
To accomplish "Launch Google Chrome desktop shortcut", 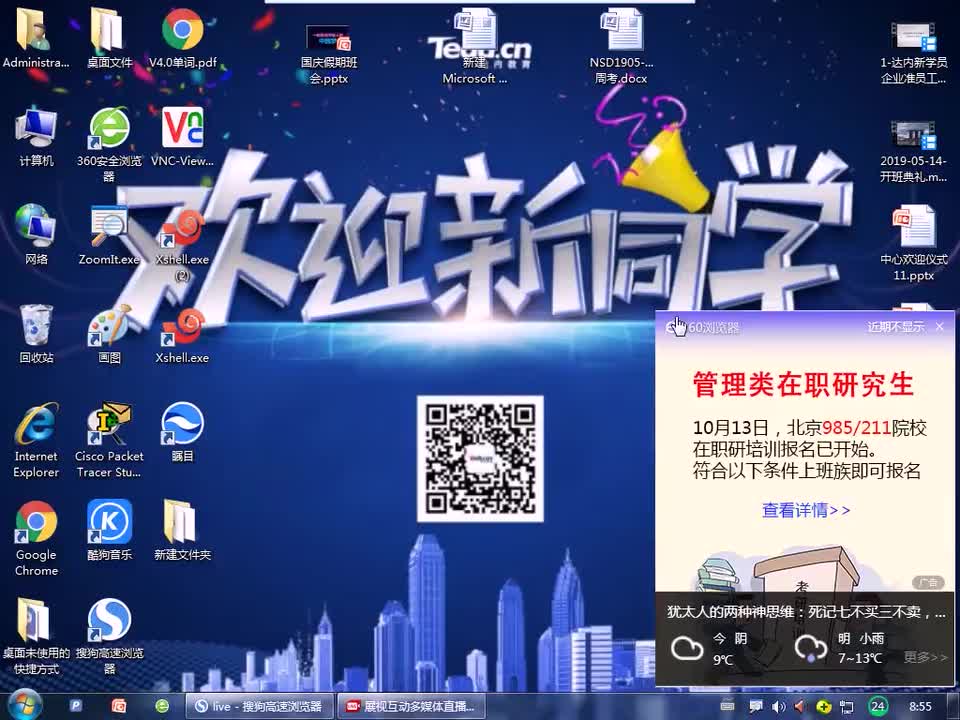I will point(36,539).
